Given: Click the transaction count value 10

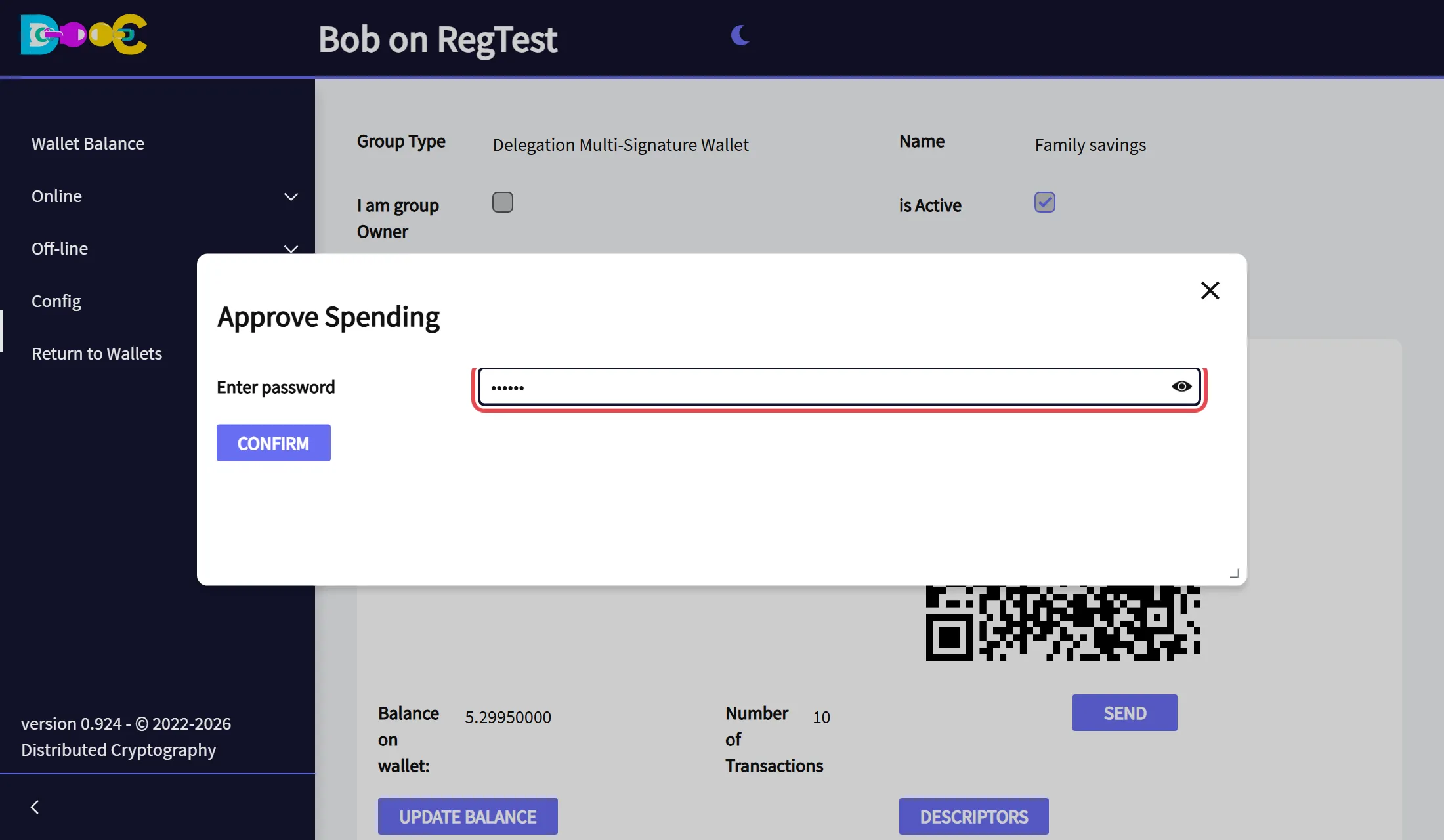Looking at the screenshot, I should (x=821, y=717).
